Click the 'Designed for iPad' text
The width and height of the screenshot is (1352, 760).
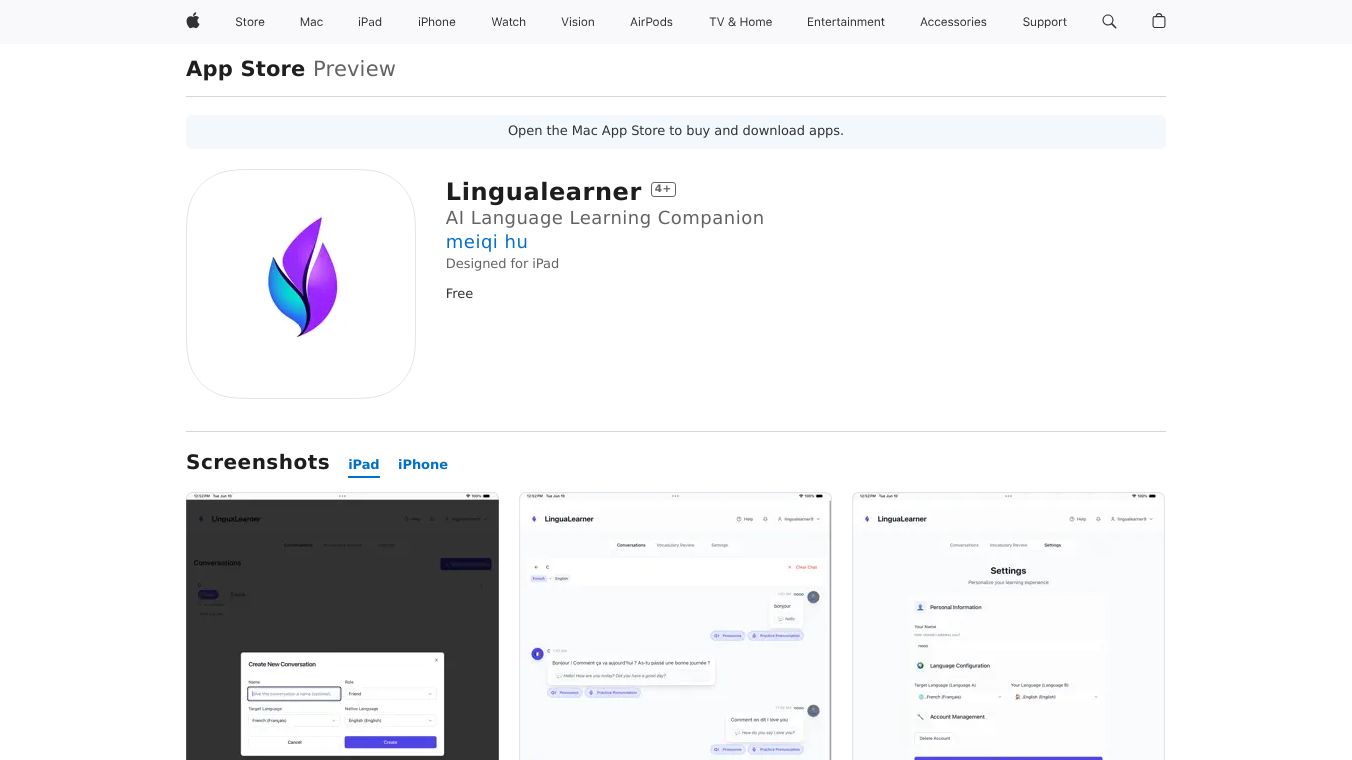point(502,264)
